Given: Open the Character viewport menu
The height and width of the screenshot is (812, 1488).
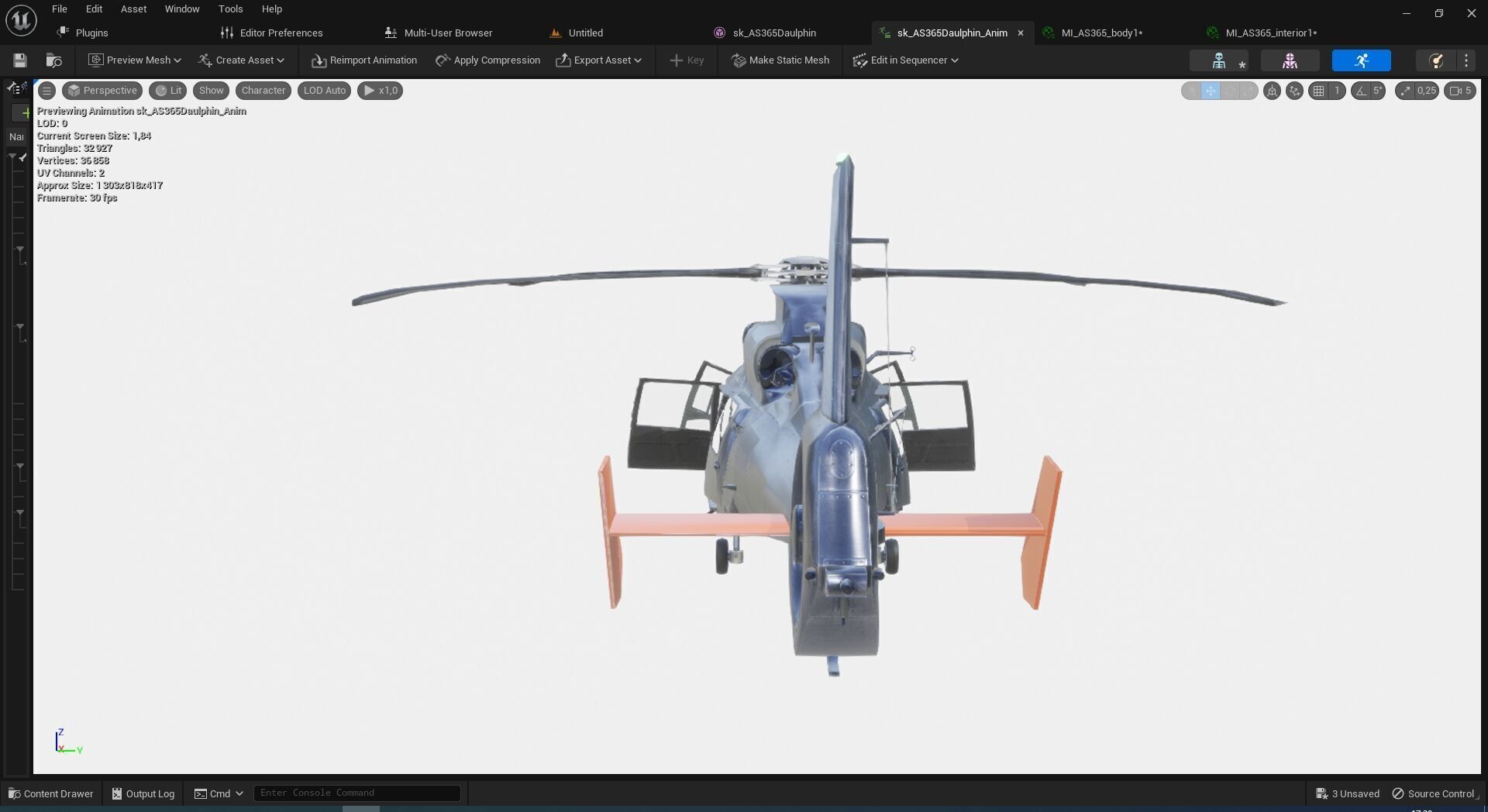Looking at the screenshot, I should [x=263, y=91].
